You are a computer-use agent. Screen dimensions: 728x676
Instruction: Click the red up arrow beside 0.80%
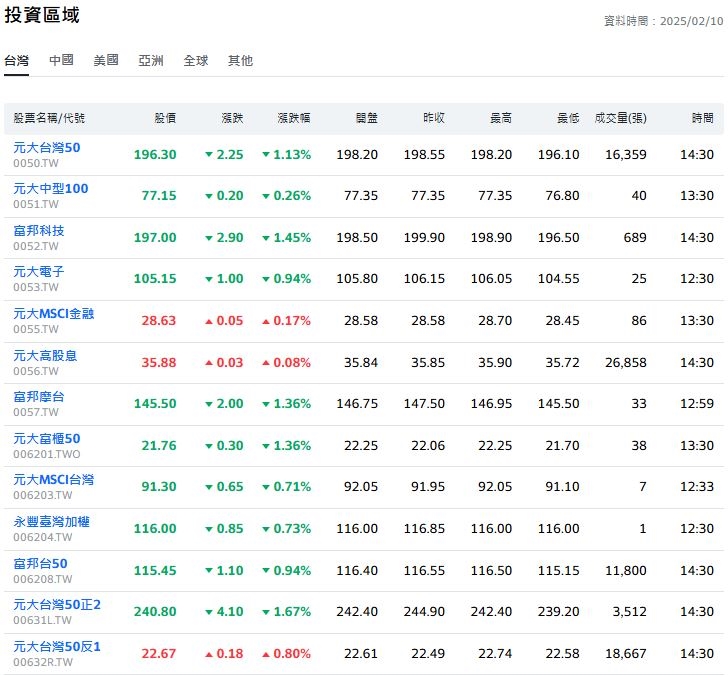click(x=266, y=654)
